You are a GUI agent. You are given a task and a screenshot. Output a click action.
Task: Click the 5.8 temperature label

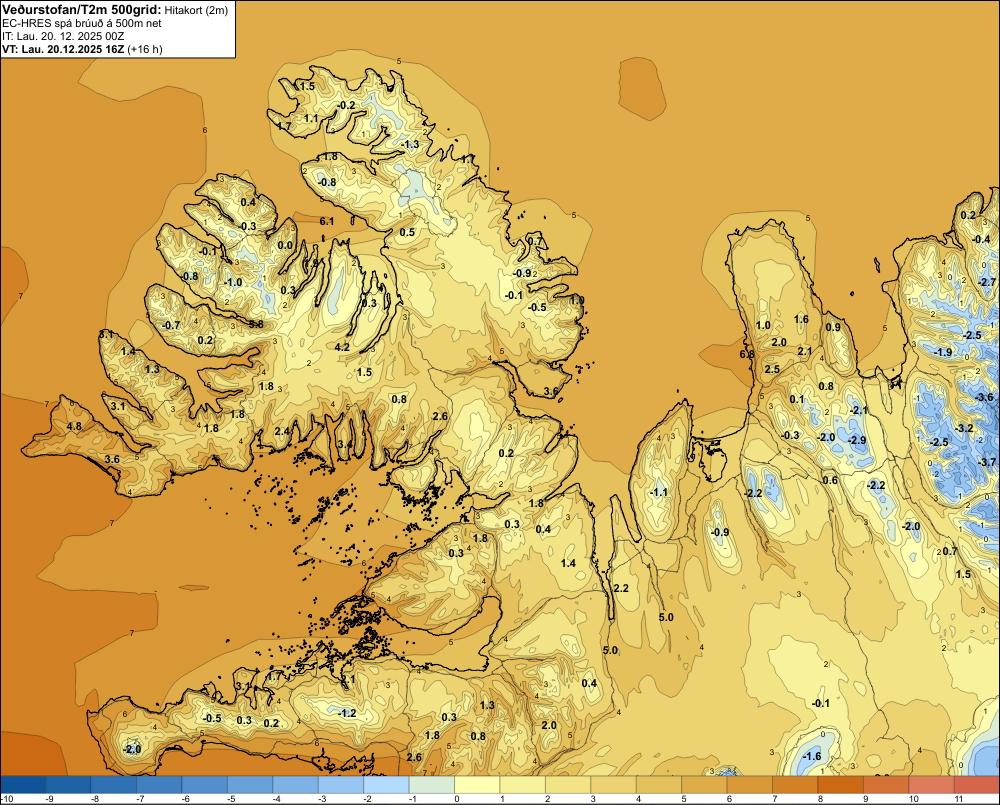pos(256,324)
